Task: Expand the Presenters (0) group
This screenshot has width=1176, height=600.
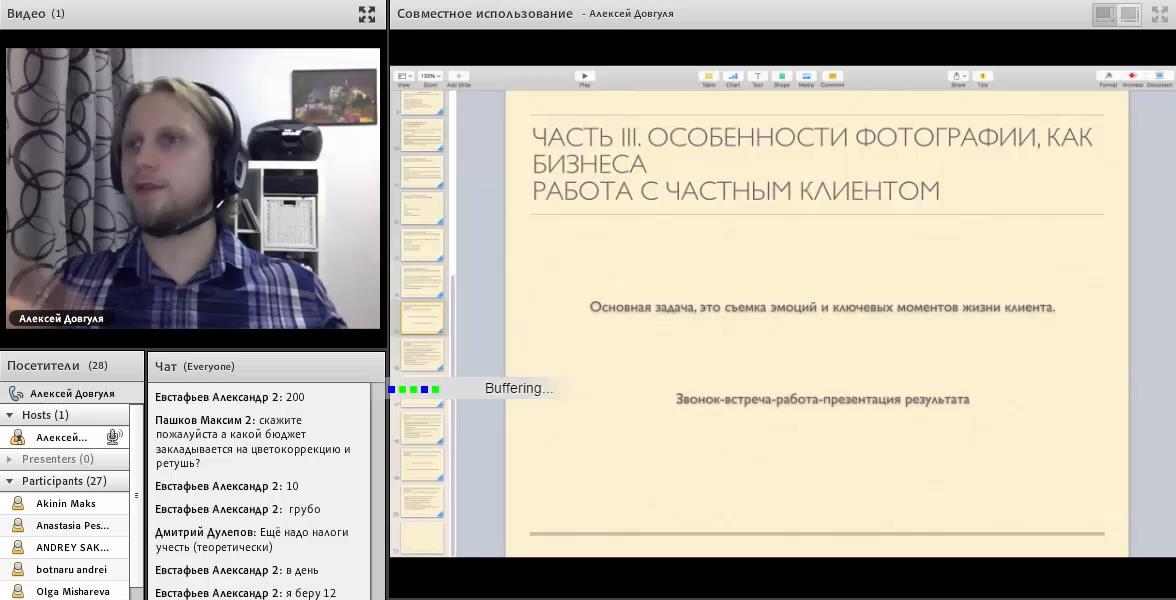Action: (10, 459)
